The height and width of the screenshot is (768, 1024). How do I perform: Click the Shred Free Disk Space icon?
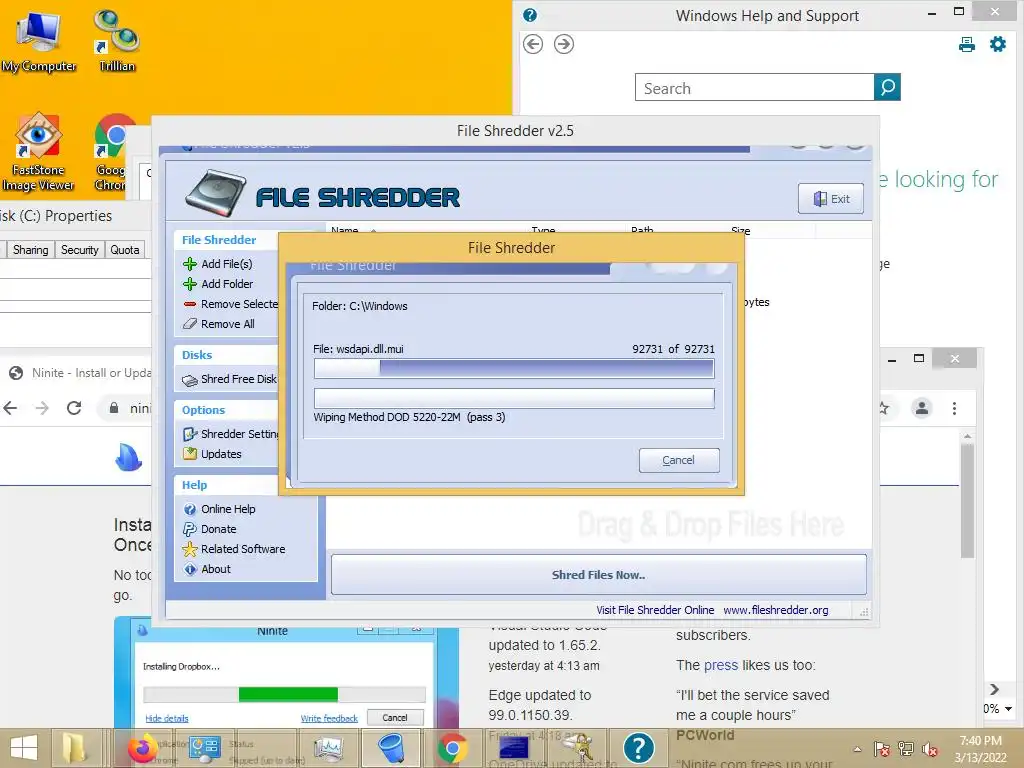point(190,379)
